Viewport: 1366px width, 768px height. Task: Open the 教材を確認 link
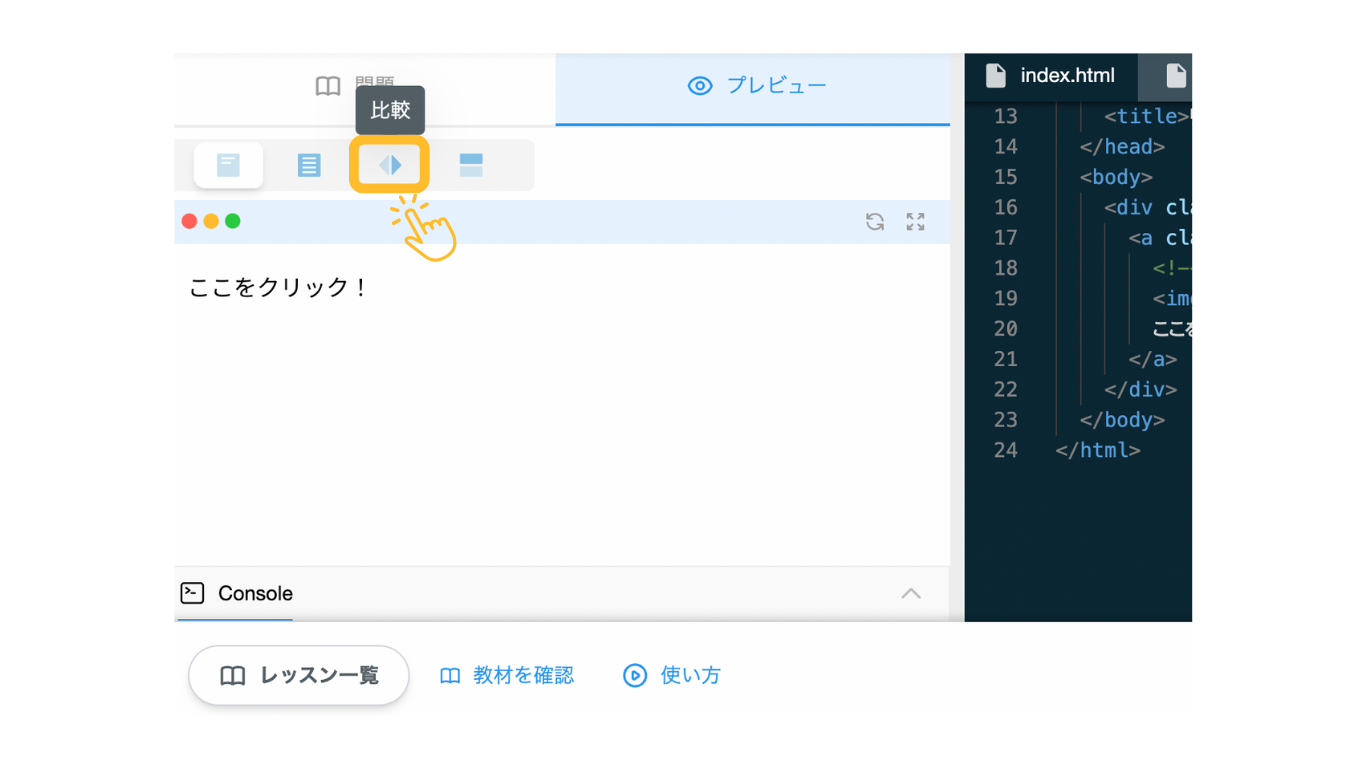(507, 676)
